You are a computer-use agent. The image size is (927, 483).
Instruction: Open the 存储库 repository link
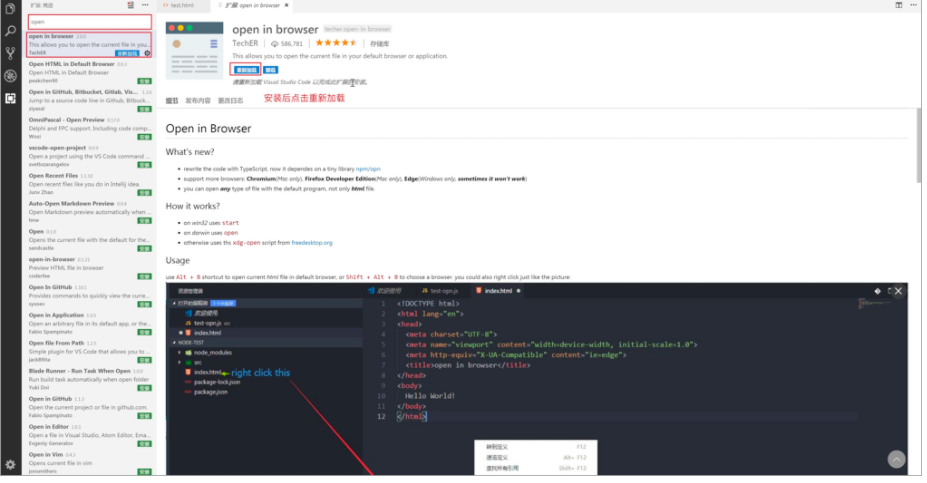tap(380, 44)
